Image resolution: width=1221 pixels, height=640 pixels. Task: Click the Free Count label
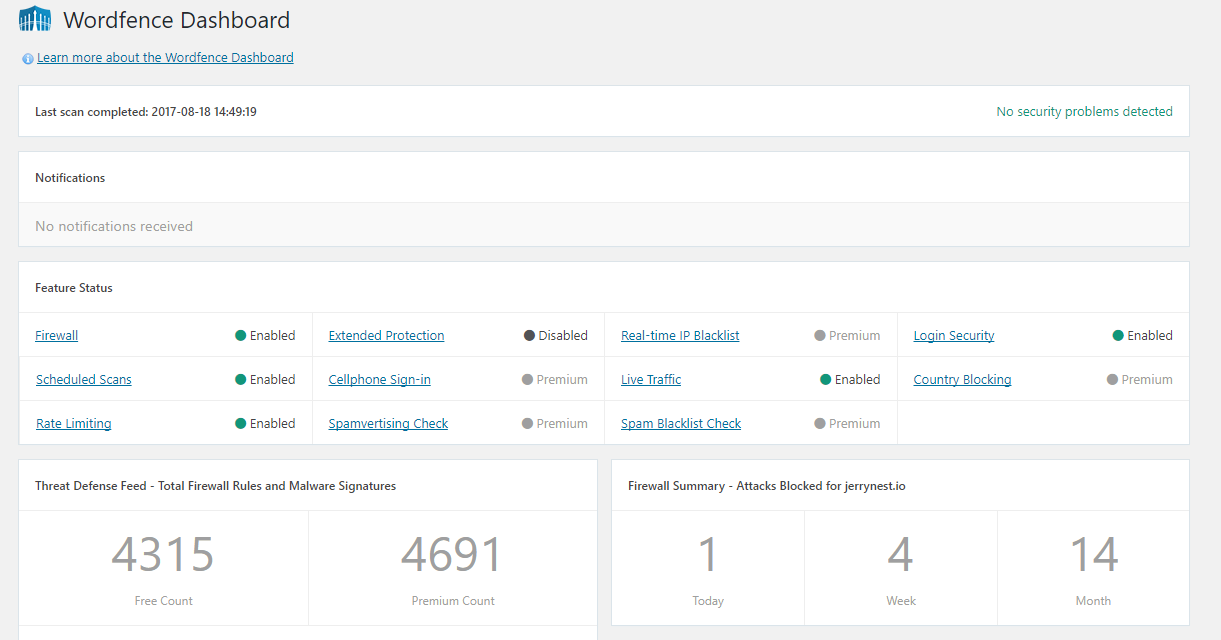[164, 601]
